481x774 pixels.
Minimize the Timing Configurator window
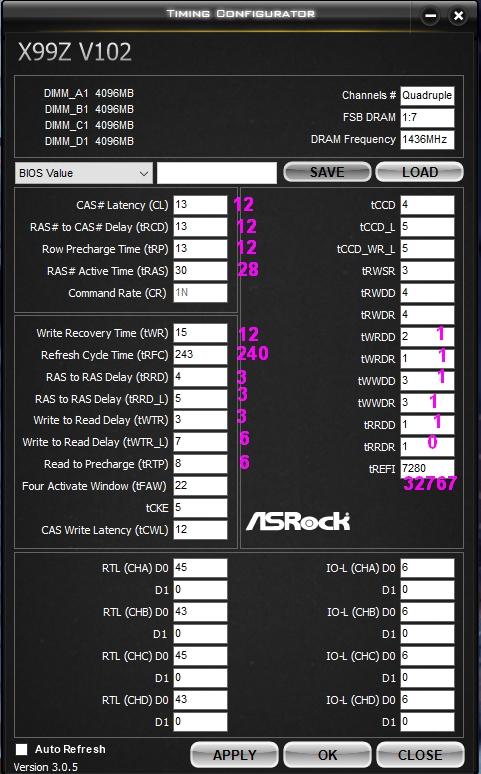tap(430, 15)
